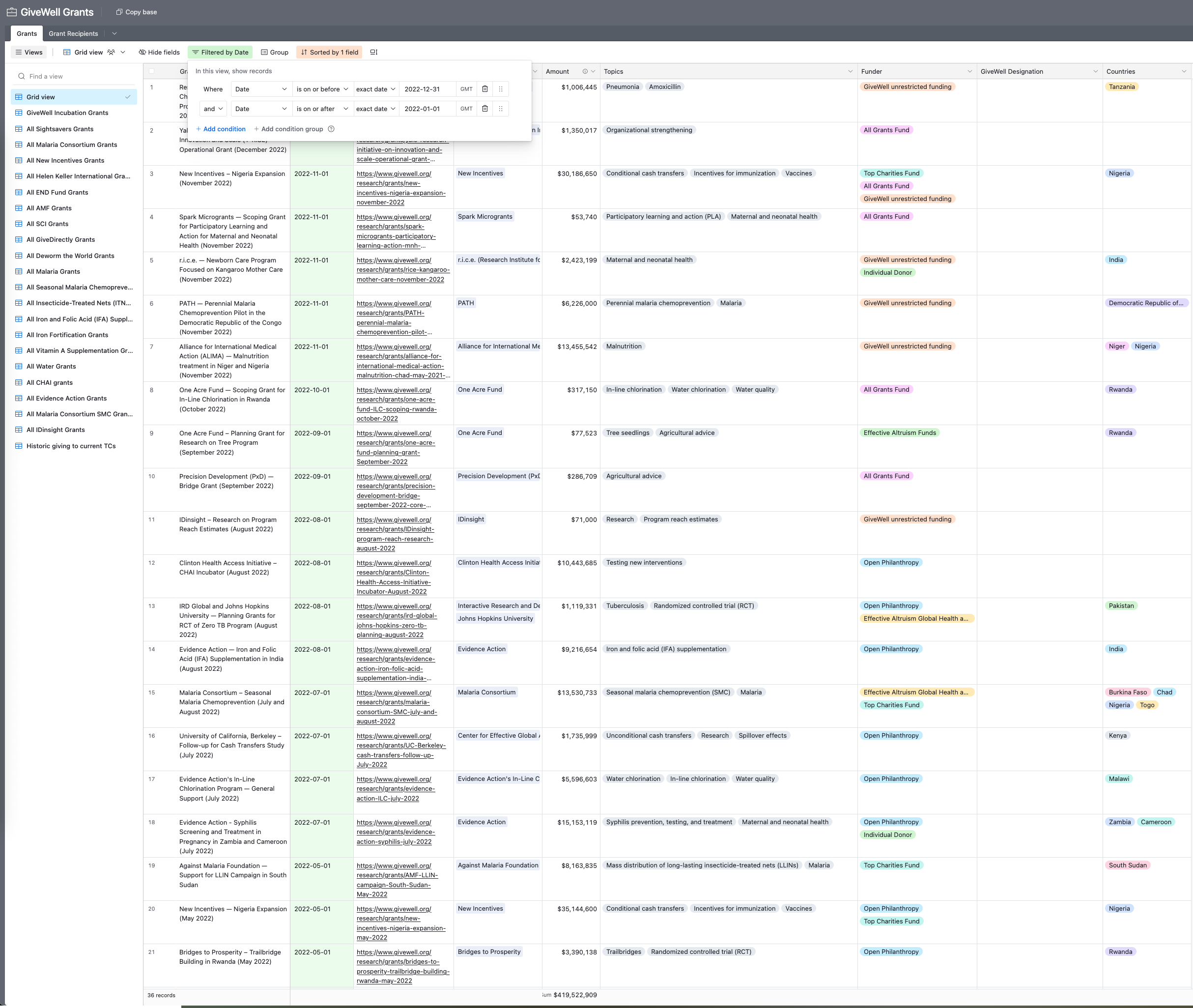Expand the table list chevron after Grant Recipients
Image resolution: width=1193 pixels, height=1008 pixels.
point(114,34)
